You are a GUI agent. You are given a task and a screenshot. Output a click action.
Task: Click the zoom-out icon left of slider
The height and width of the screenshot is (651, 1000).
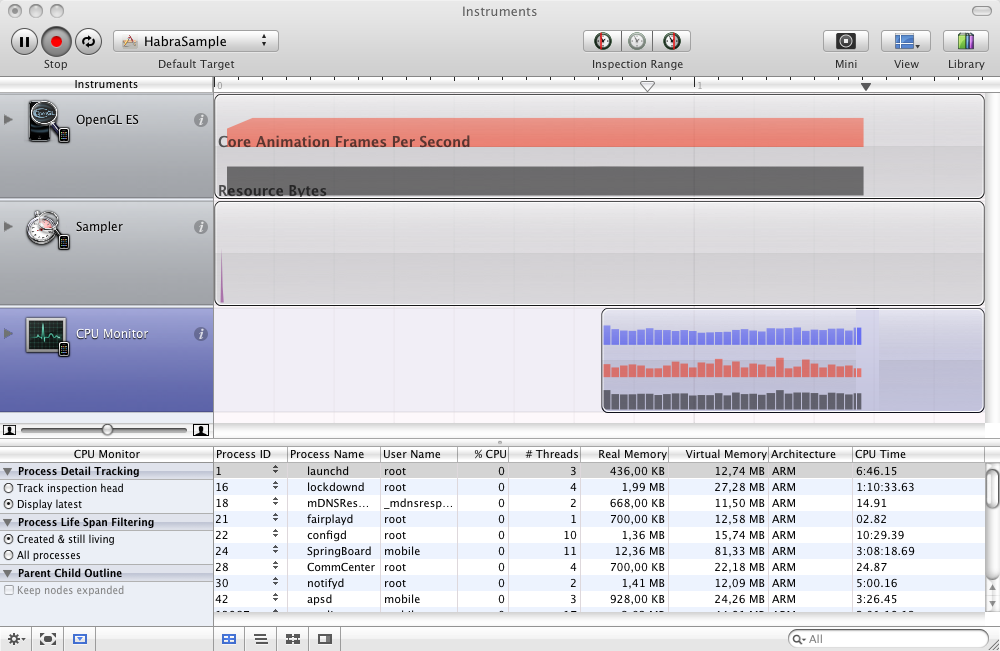9,430
